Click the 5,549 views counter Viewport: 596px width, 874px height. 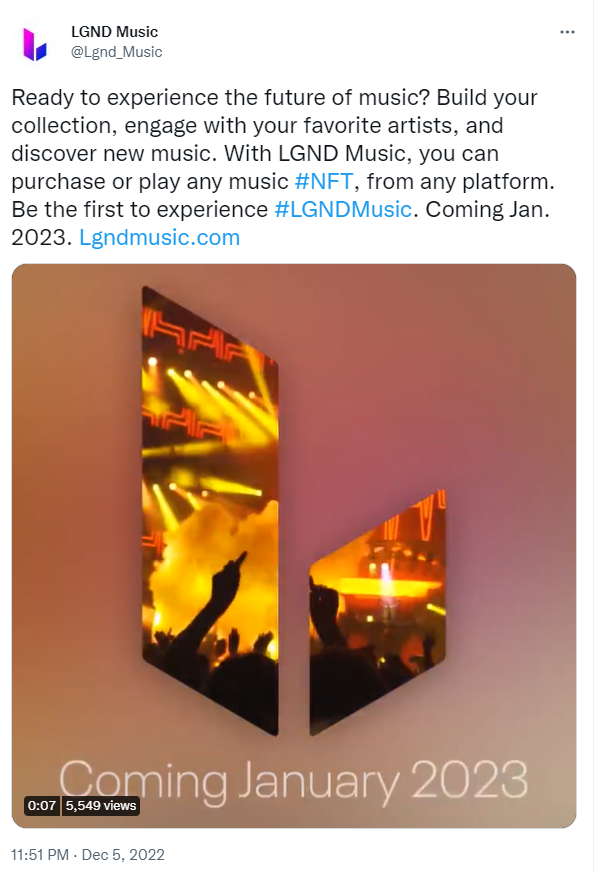[101, 805]
